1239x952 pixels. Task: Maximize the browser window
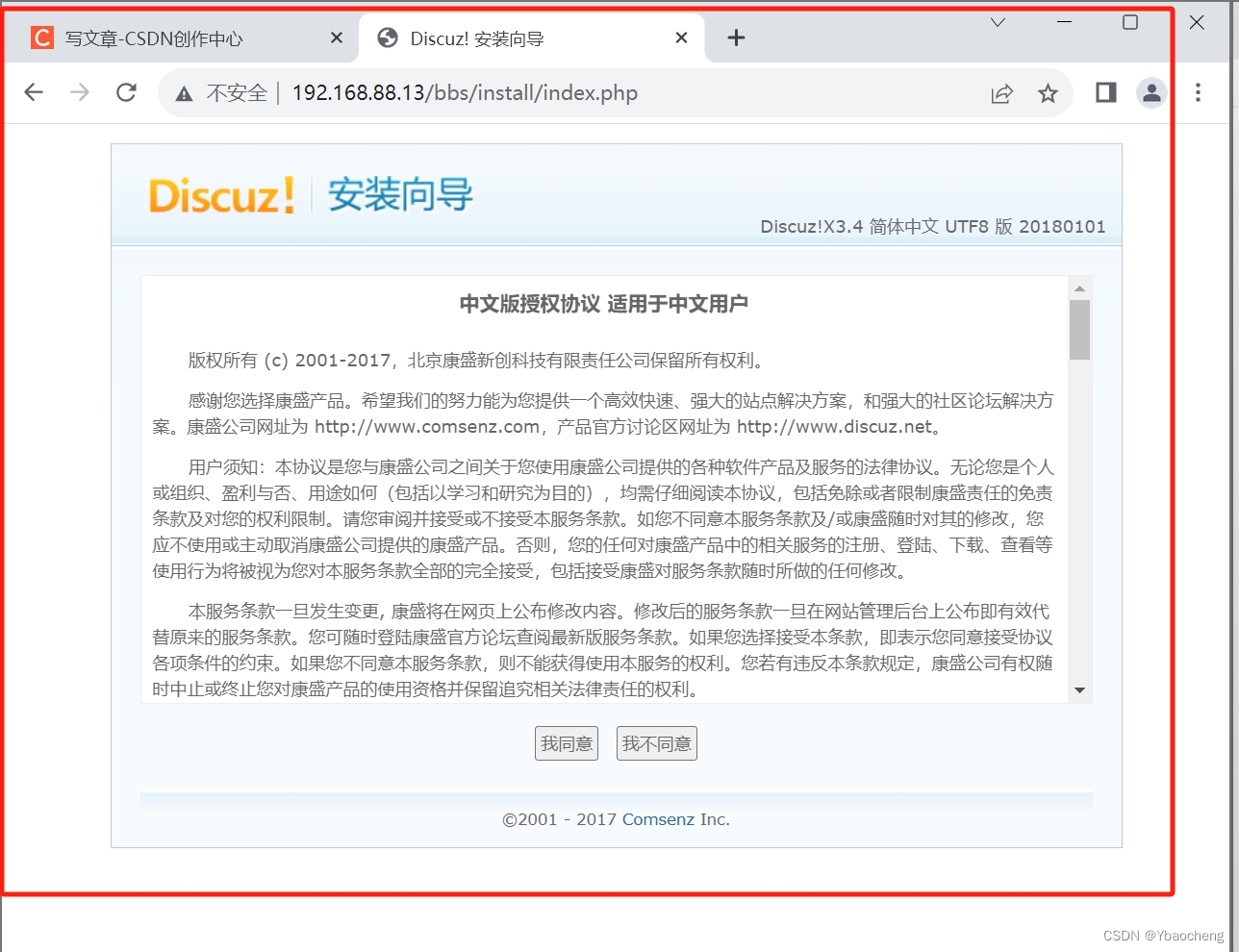[x=1130, y=22]
